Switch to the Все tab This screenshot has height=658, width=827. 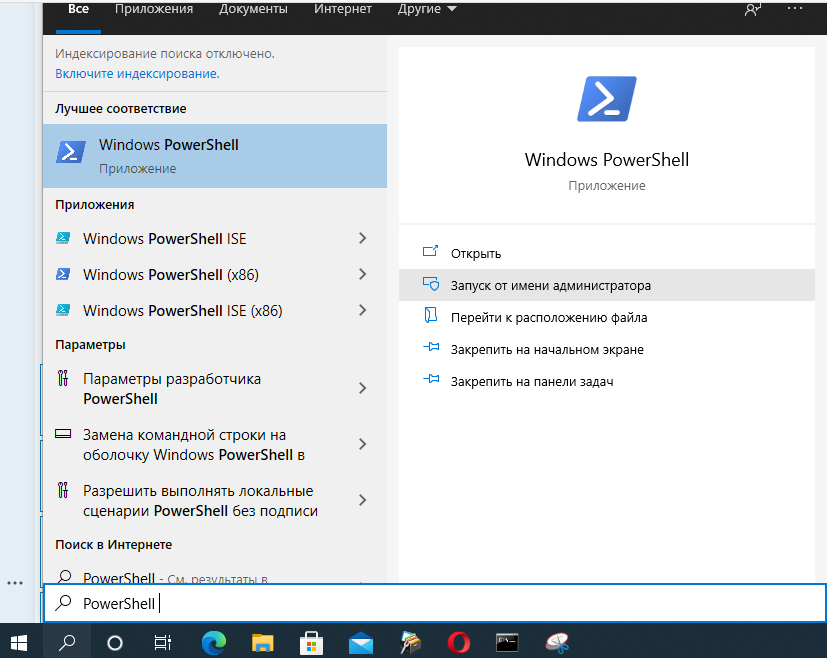[78, 9]
